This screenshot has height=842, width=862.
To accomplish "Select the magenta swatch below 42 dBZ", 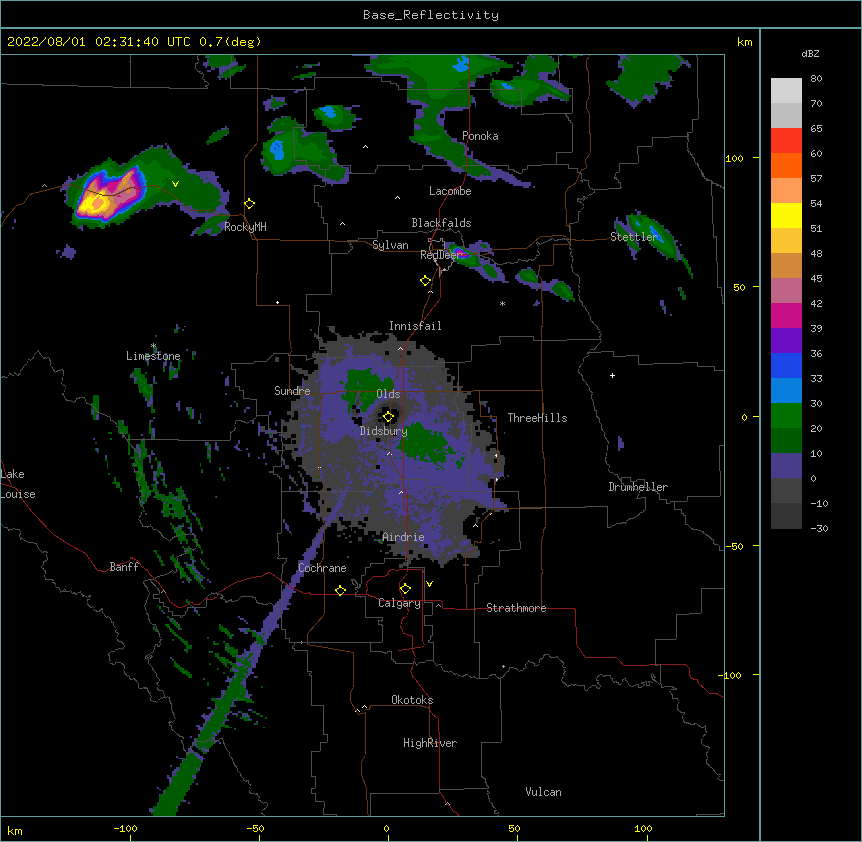I will click(x=786, y=315).
